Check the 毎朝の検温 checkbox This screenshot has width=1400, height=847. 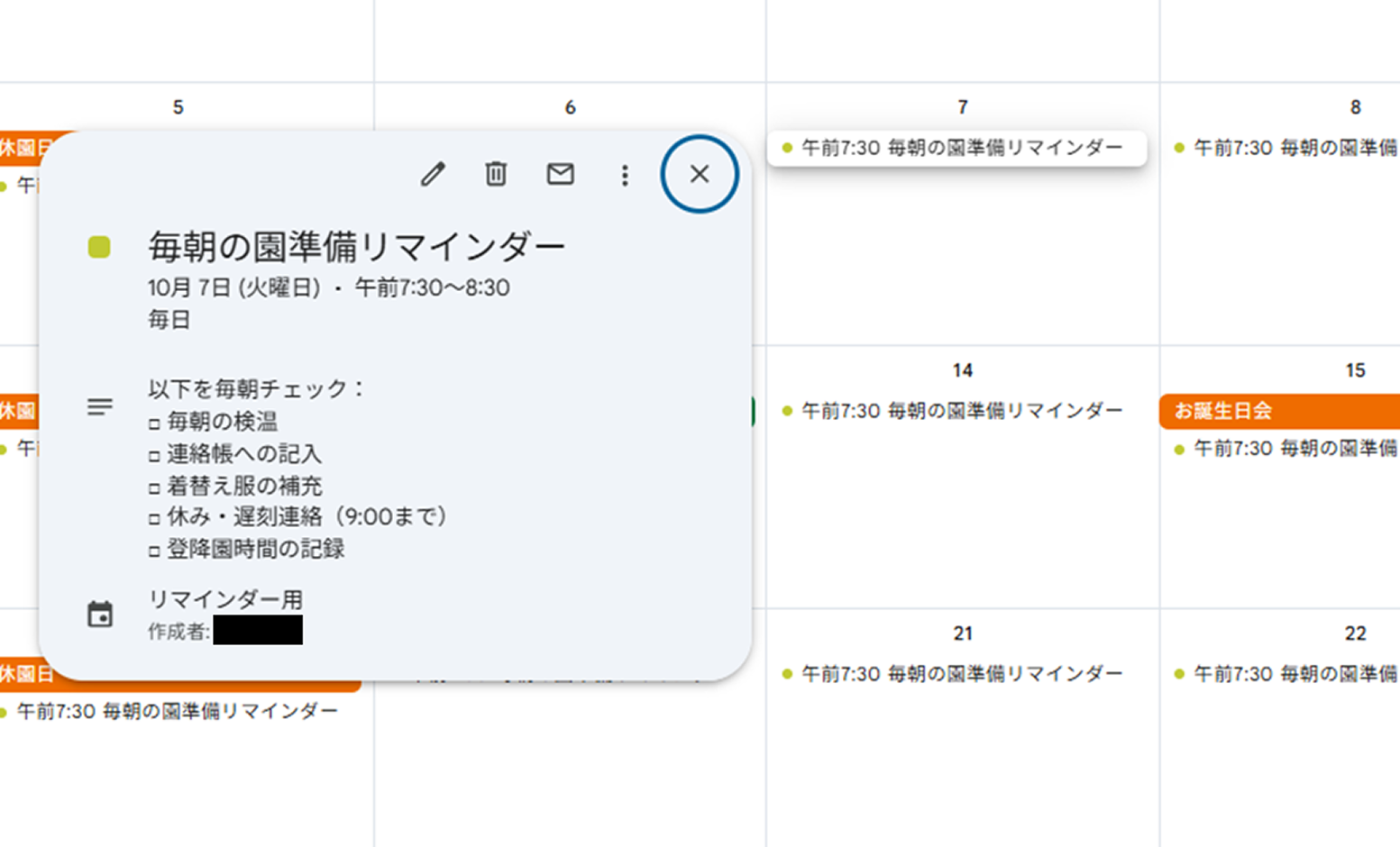[153, 422]
